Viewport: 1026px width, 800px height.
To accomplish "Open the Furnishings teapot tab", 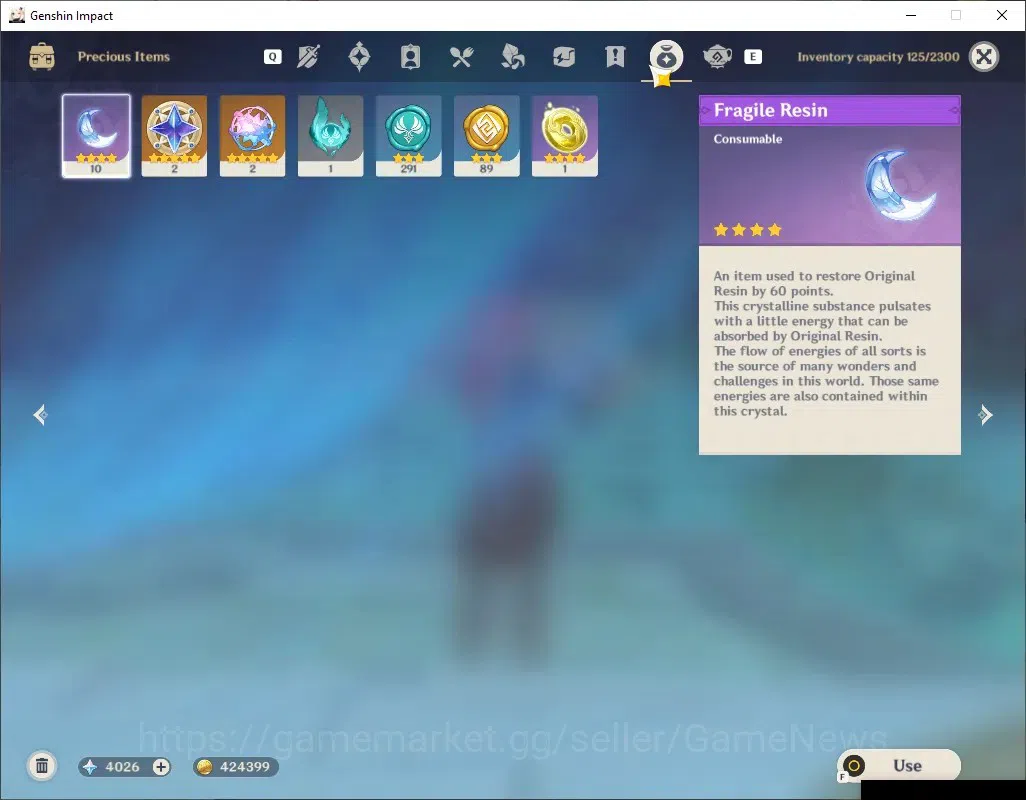I will (717, 57).
